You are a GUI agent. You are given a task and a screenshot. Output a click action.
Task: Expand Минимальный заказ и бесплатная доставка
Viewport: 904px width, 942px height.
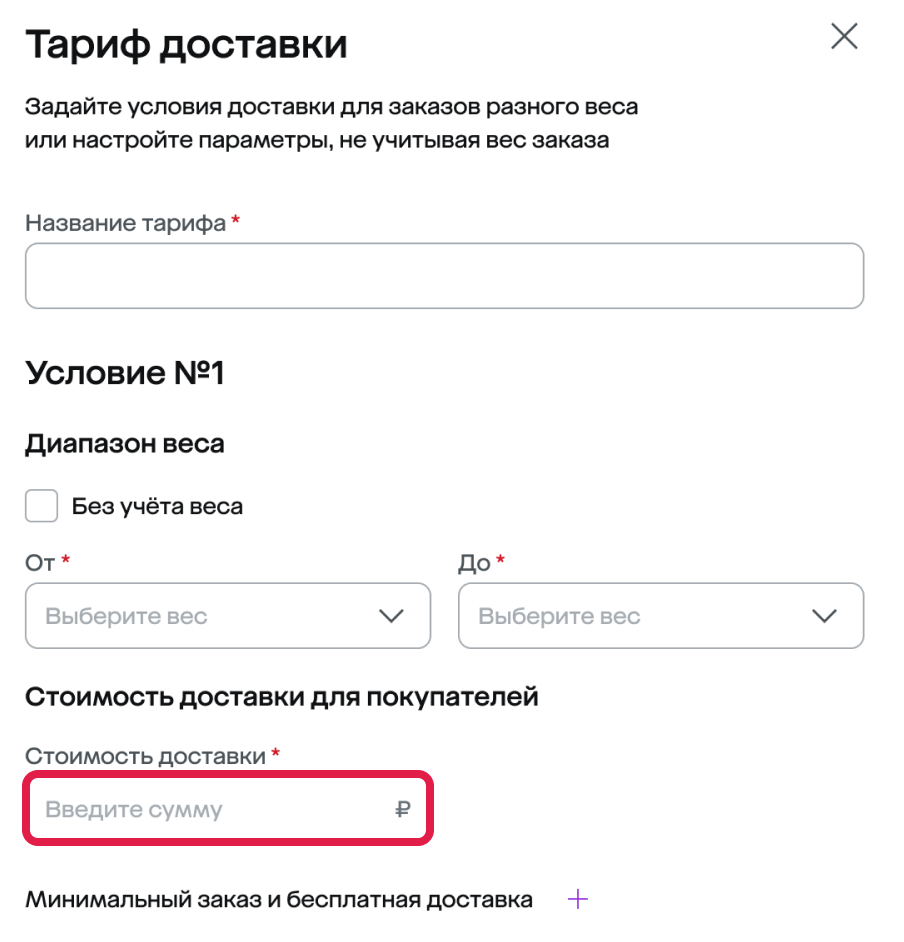279,900
